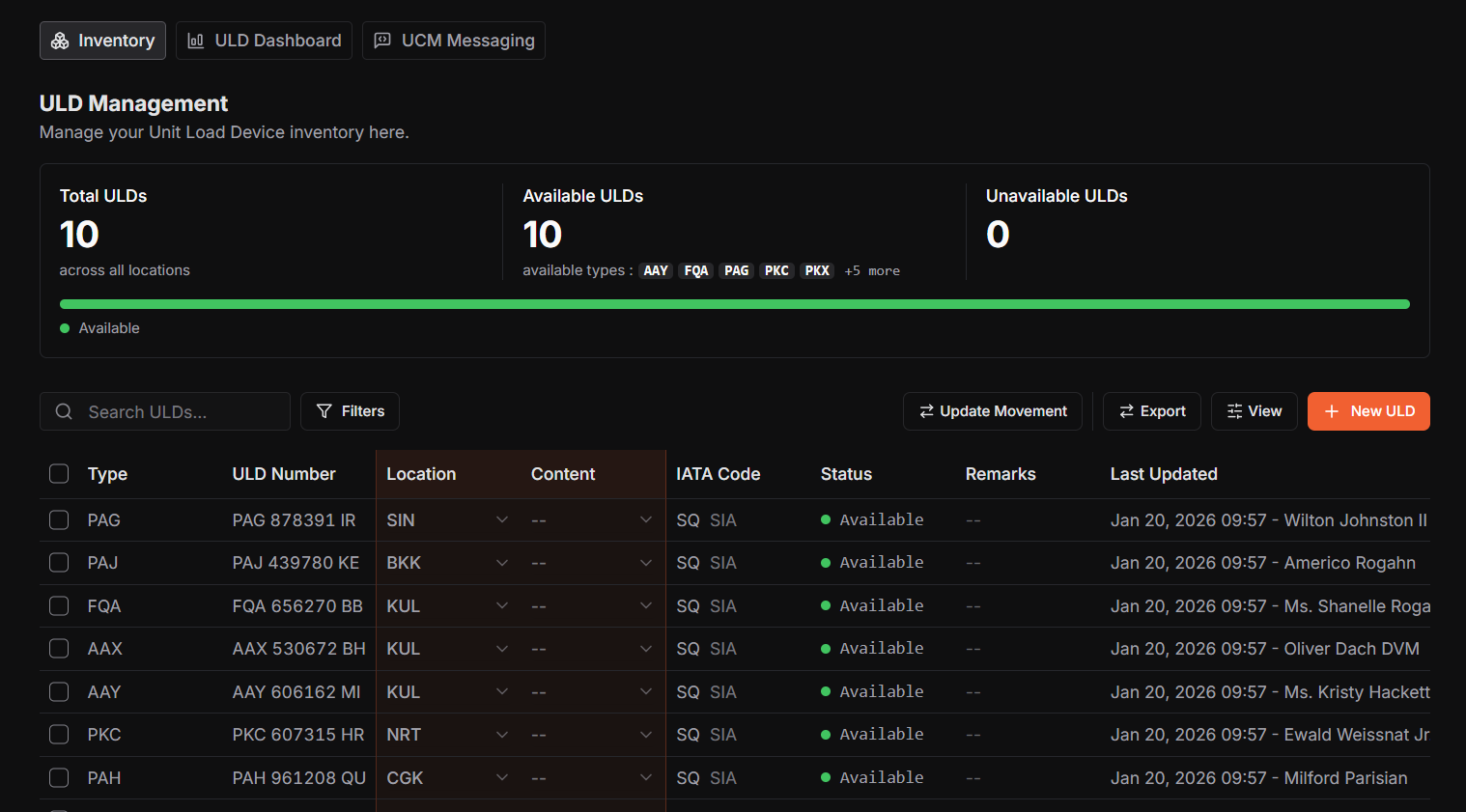This screenshot has width=1466, height=812.
Task: Select the Inventory grid icon
Action: click(60, 40)
